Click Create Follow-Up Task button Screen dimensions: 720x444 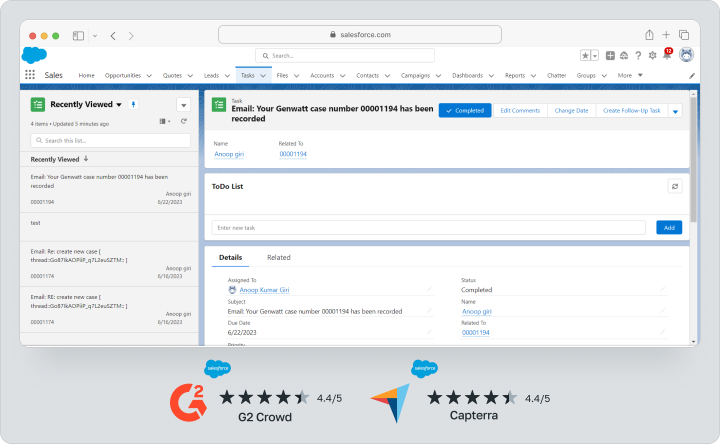tap(631, 111)
